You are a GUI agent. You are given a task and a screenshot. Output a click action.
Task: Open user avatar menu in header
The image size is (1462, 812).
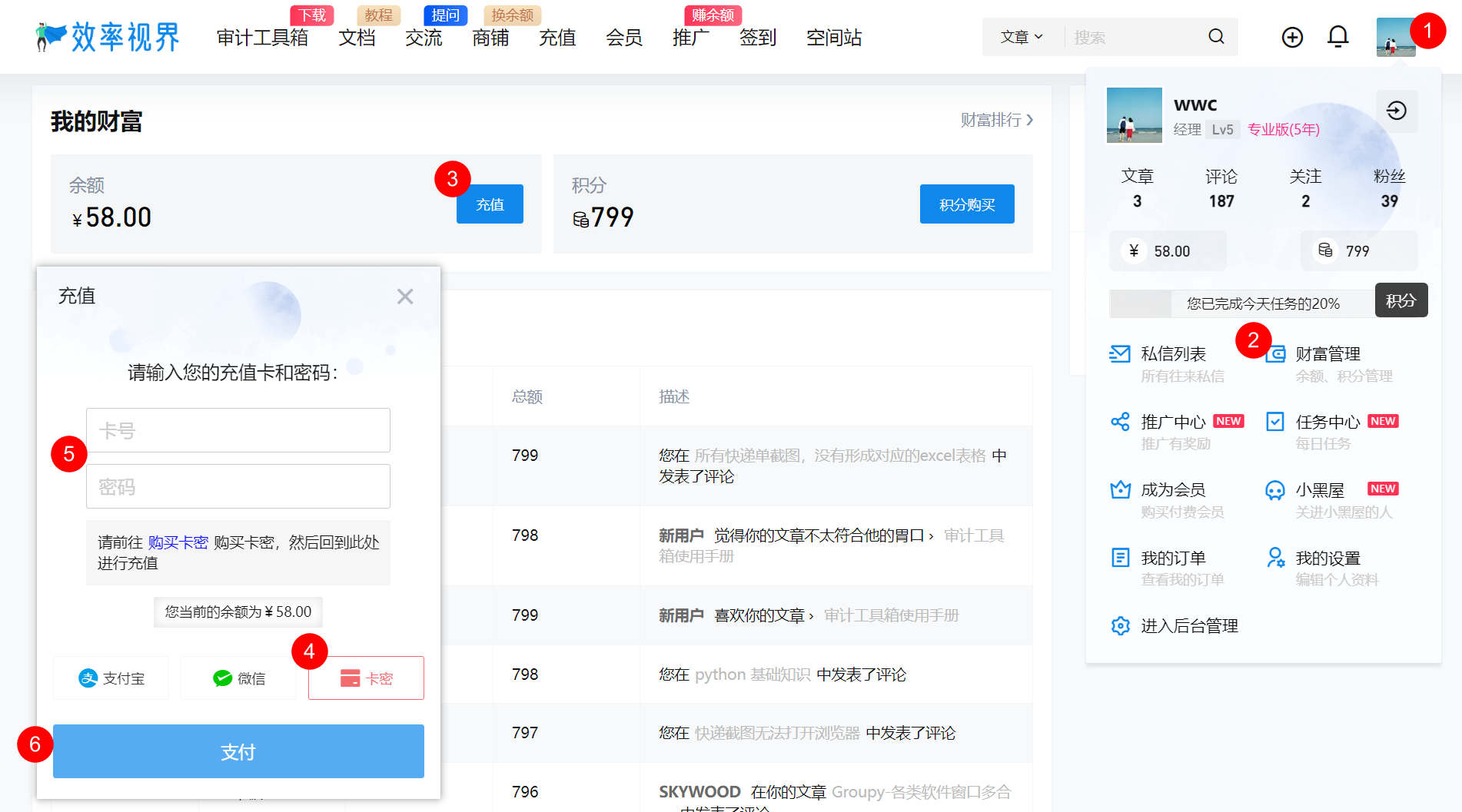pyautogui.click(x=1394, y=38)
